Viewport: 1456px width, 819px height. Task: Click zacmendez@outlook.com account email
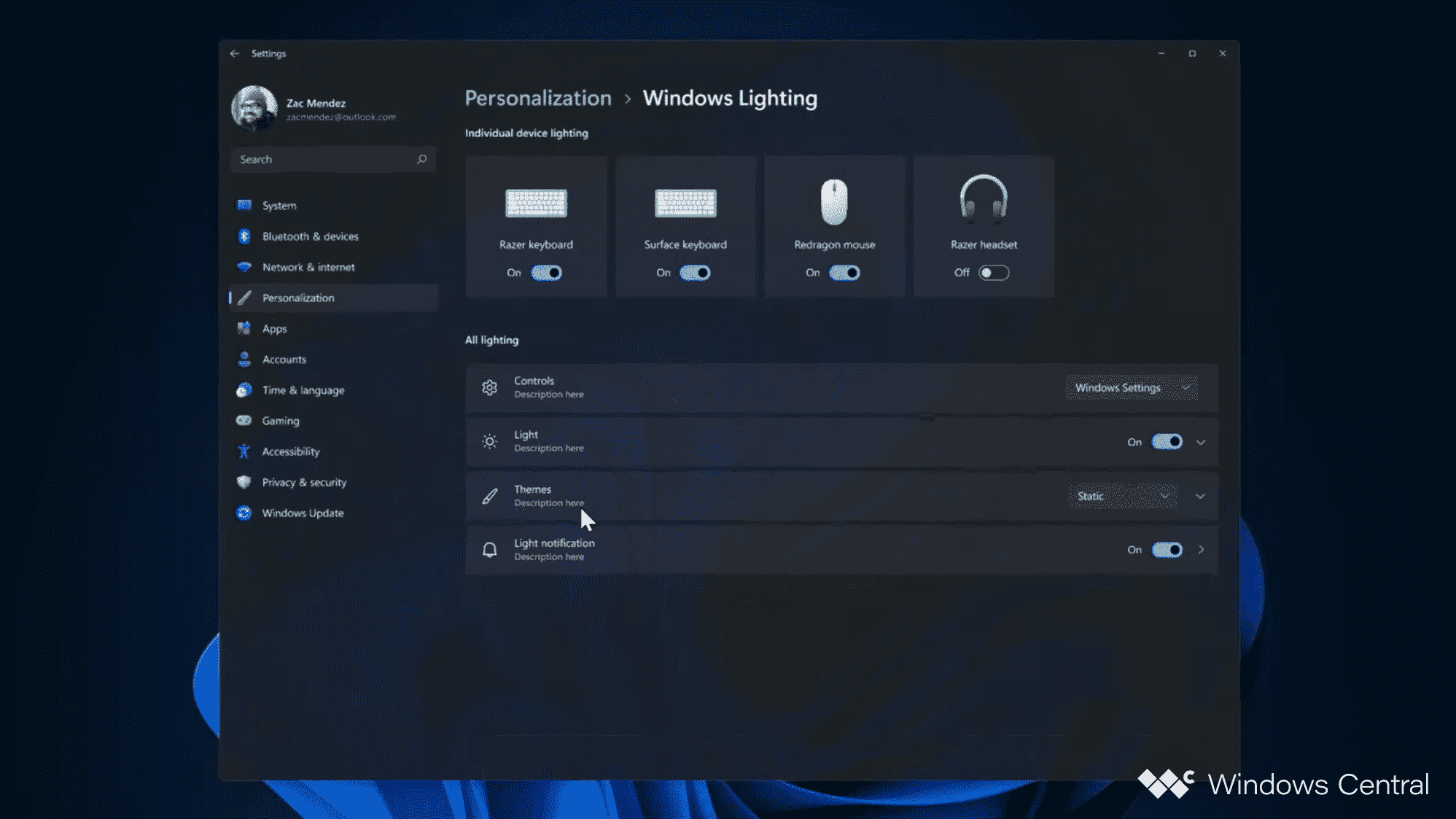(x=341, y=117)
